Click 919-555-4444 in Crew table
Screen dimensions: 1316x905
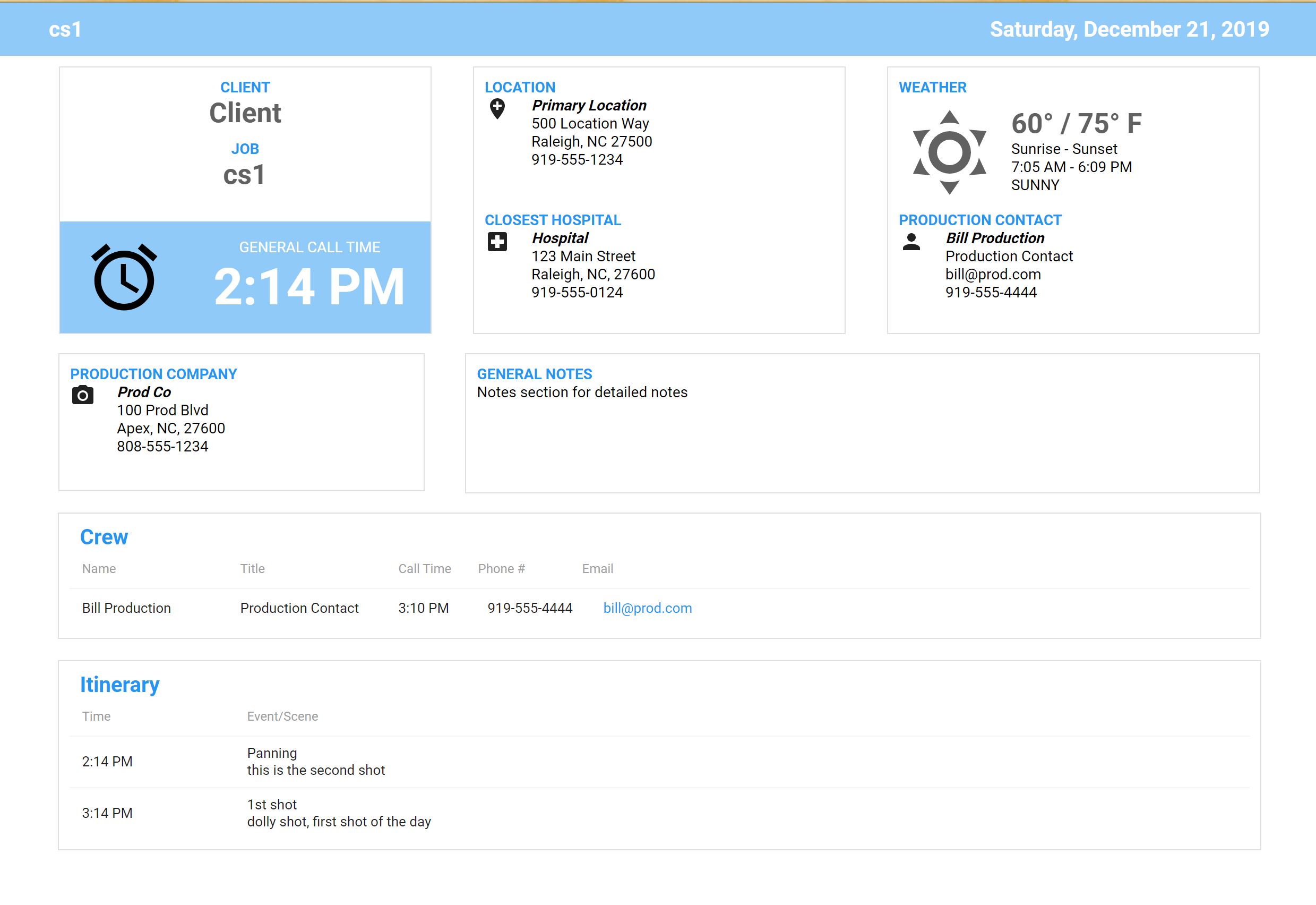coord(530,608)
